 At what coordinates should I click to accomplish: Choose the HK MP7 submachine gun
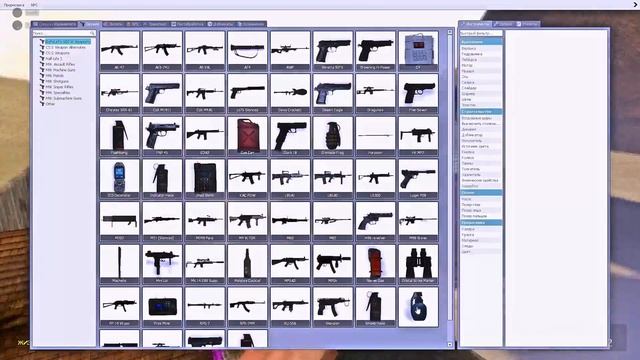coord(418,136)
